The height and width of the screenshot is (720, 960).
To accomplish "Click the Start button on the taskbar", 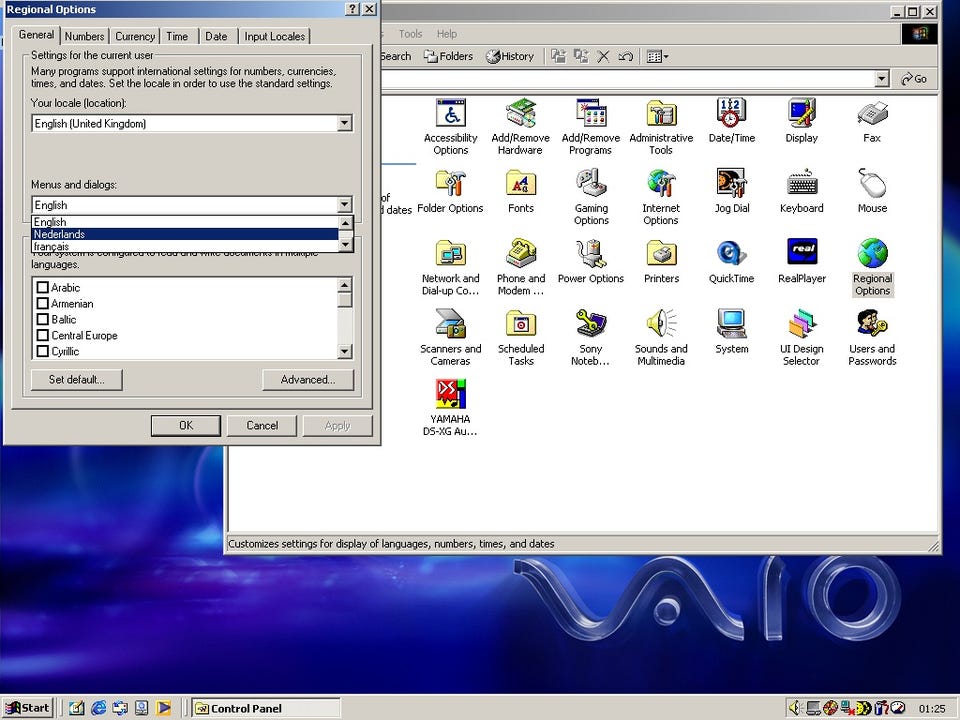I will (x=28, y=708).
